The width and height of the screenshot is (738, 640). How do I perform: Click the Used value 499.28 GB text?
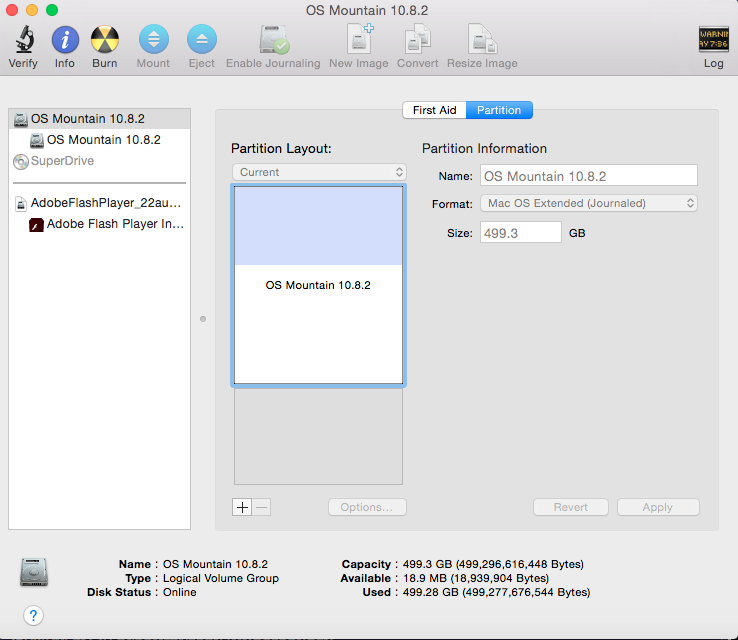click(x=497, y=592)
